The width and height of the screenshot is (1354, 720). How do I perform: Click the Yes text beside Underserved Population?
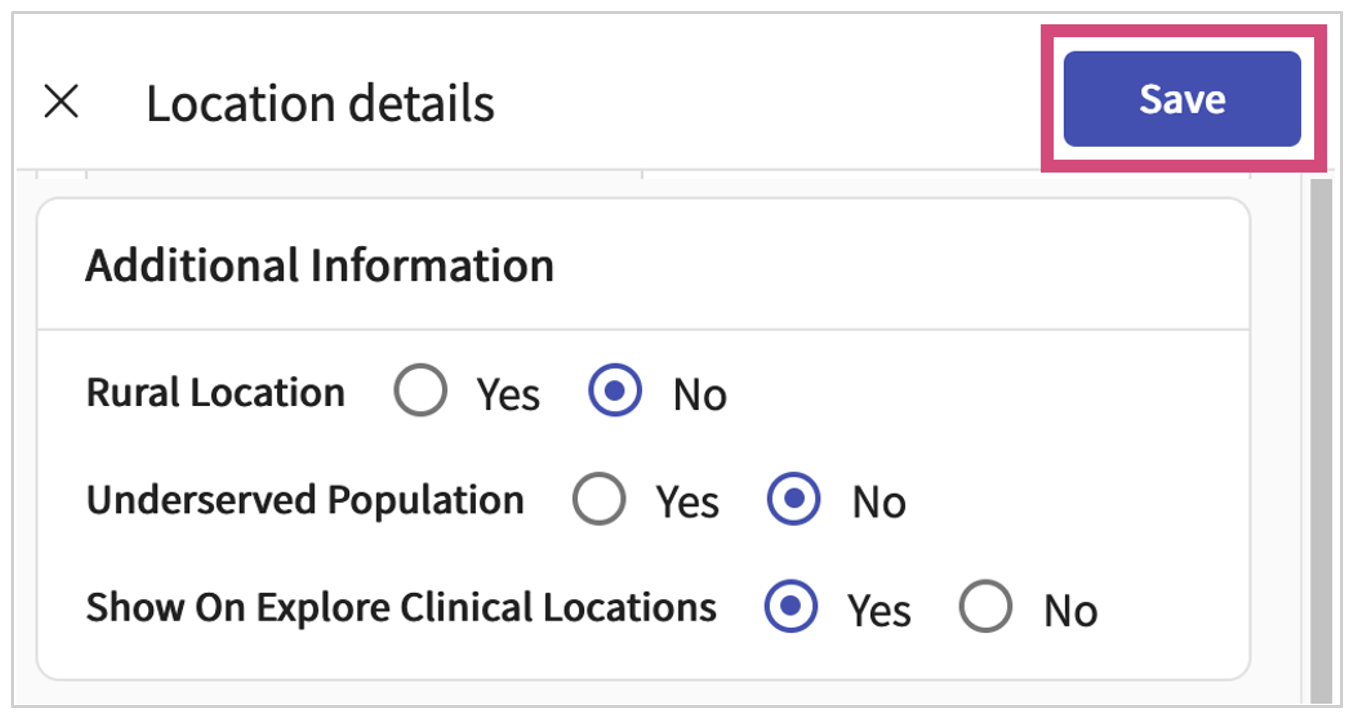point(687,502)
